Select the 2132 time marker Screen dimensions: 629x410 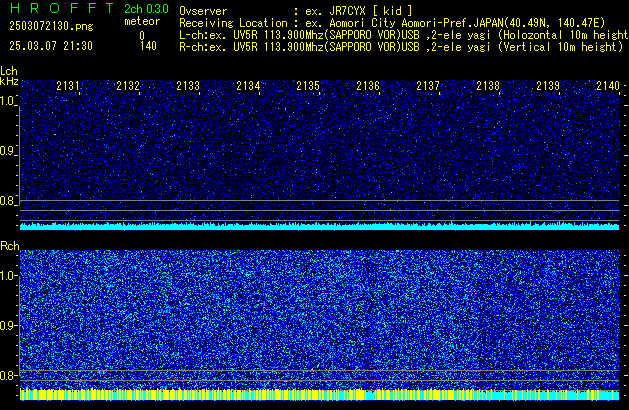pyautogui.click(x=128, y=85)
